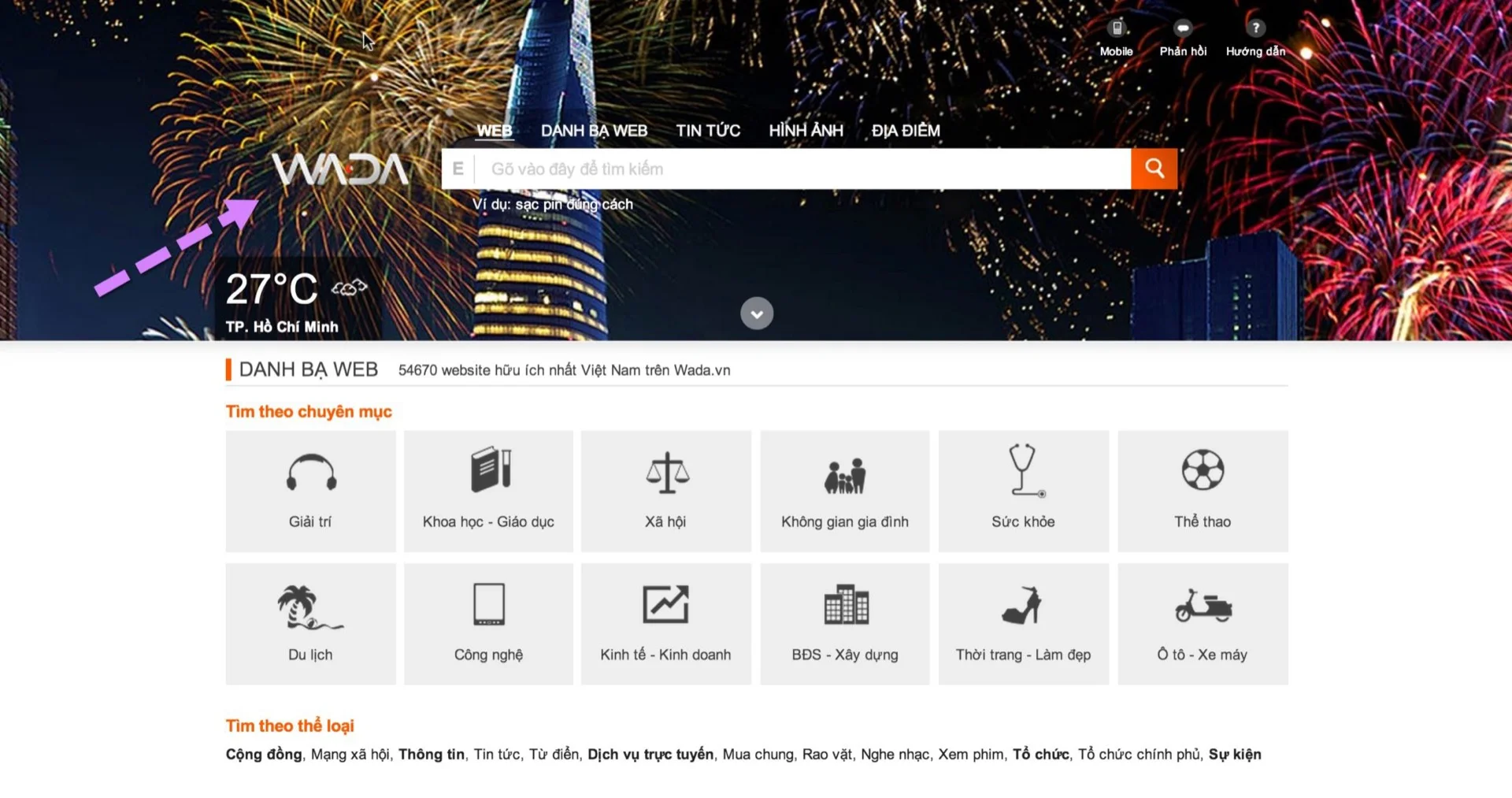Open the Thời trang - Làm đẹp tile
Image resolution: width=1512 pixels, height=798 pixels.
tap(1023, 623)
